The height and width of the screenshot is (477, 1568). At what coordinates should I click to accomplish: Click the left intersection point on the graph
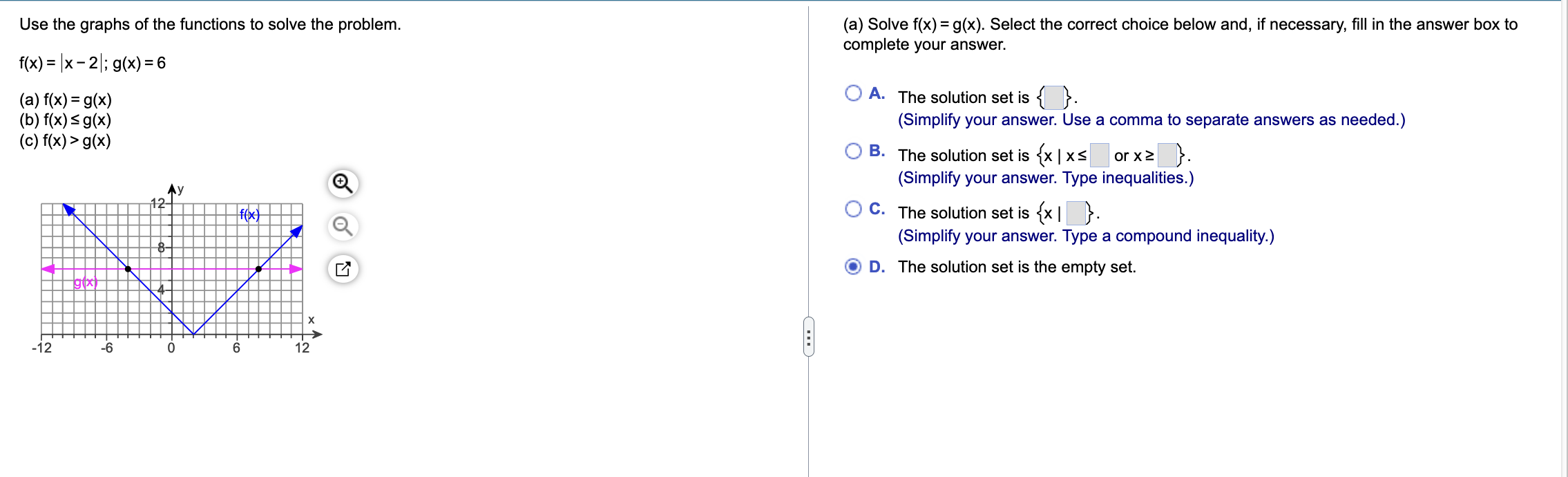[128, 269]
